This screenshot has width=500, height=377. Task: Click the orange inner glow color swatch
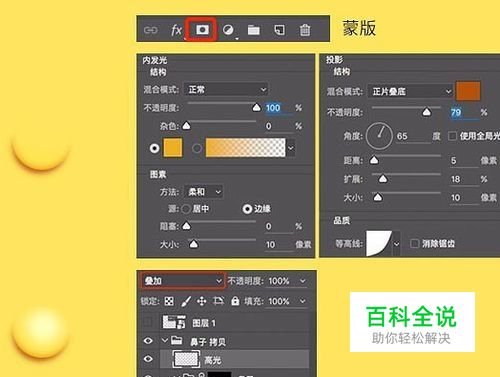click(173, 148)
